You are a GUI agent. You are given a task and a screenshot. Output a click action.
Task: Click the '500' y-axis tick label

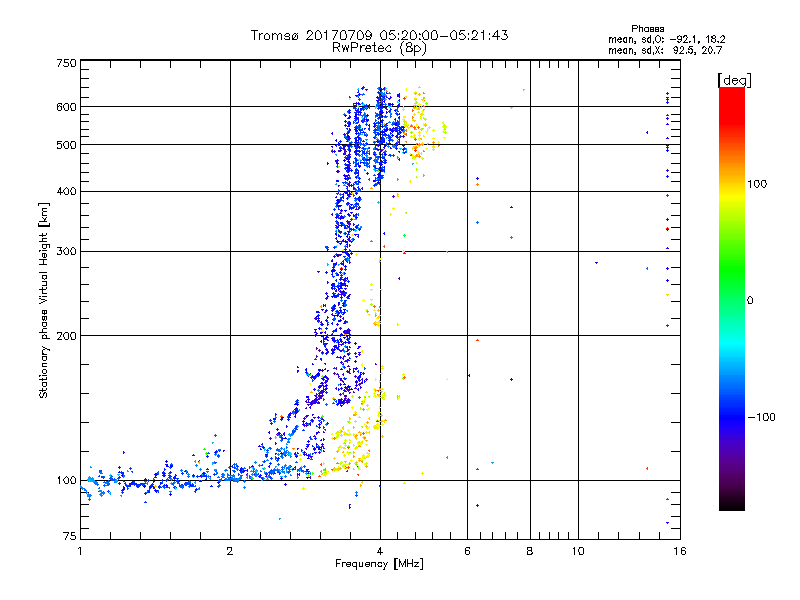66,145
